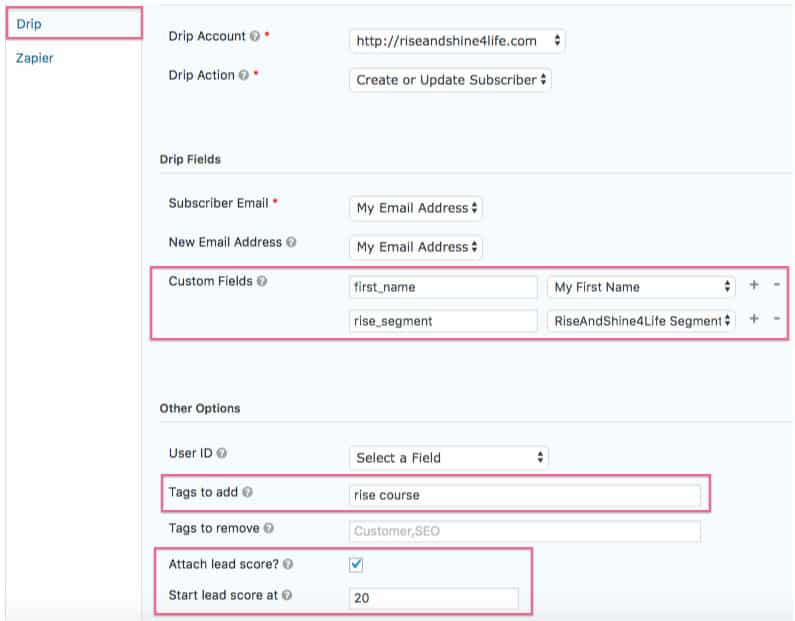Click the first_name custom field input
This screenshot has width=795, height=621.
click(443, 287)
